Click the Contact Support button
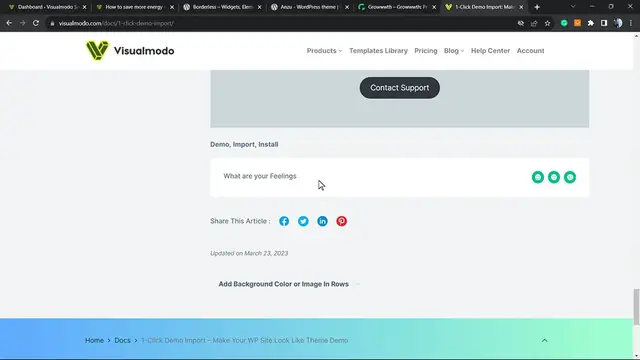This screenshot has width=640, height=360. pos(400,88)
